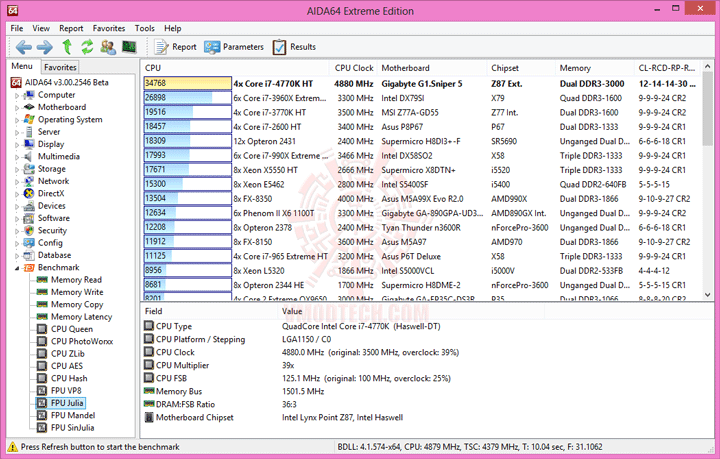
Task: Click the CPU Multiplier field row
Action: (427, 365)
